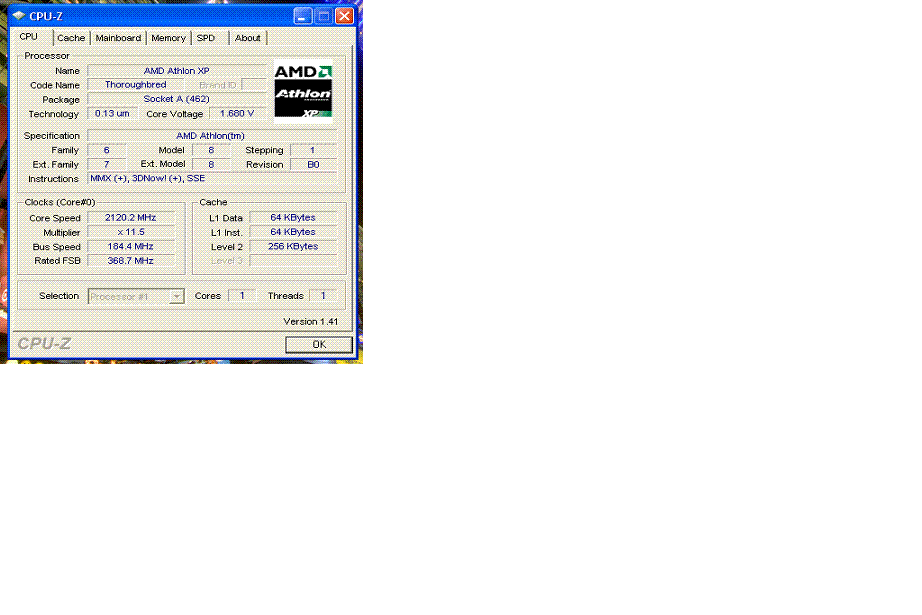Click the Name field 'AMD Athlon XP'
Viewport: 922px width, 615px height.
coord(176,71)
